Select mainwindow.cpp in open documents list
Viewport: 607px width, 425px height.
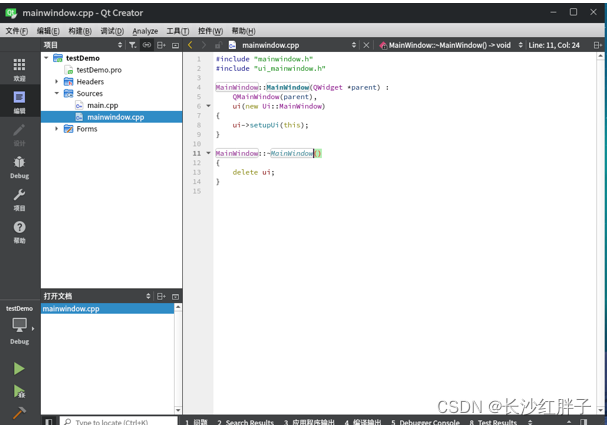(x=108, y=308)
